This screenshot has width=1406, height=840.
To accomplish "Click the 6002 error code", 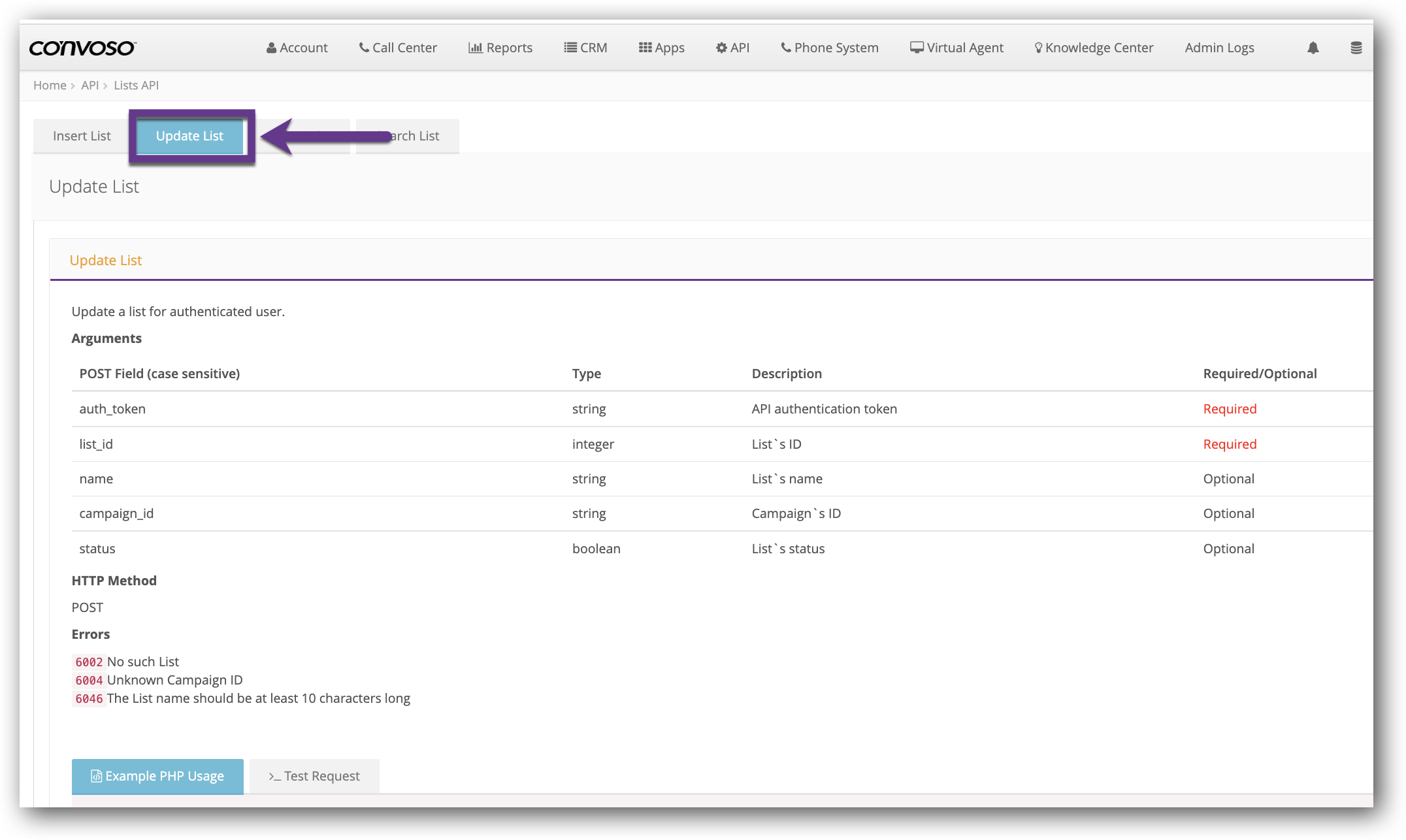I will 89,662.
